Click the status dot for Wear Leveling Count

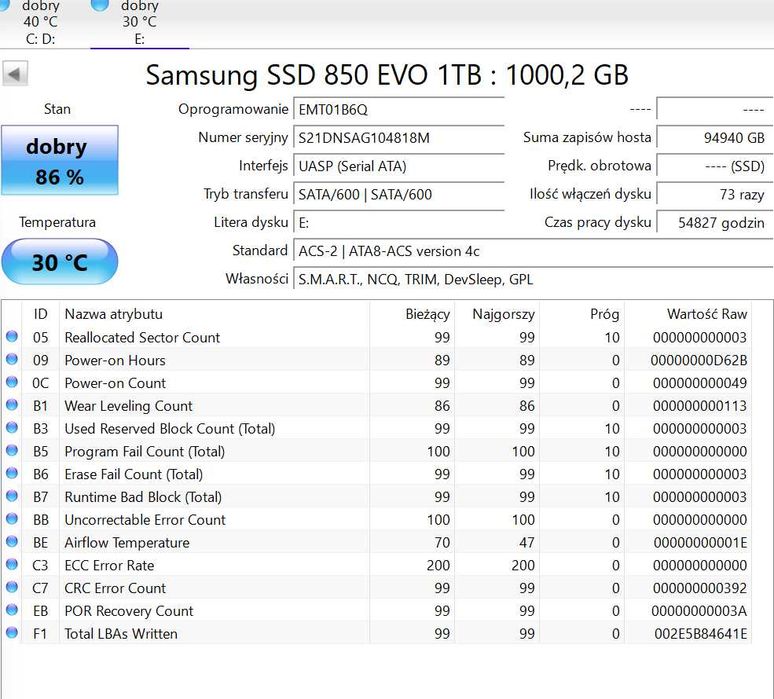(12, 405)
